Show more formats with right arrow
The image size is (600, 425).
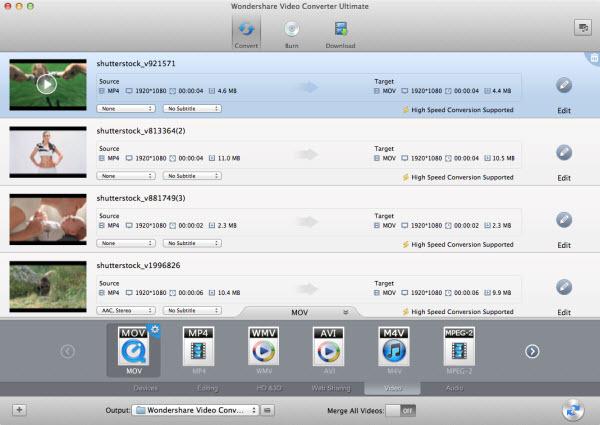click(532, 351)
